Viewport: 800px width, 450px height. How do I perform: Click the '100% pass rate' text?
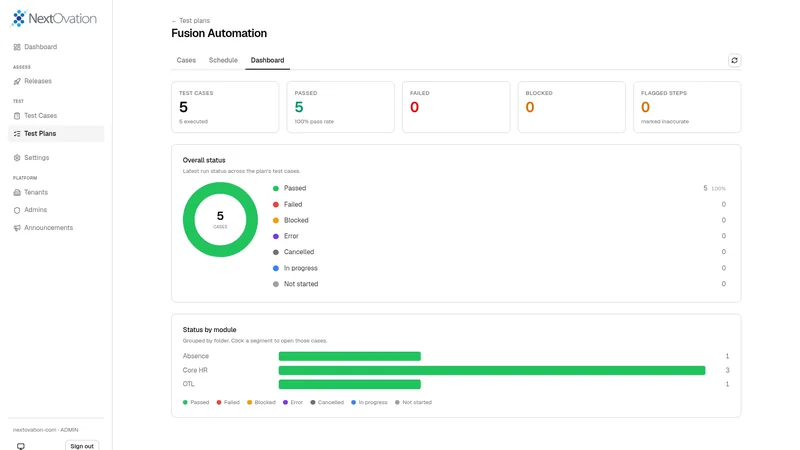tap(314, 121)
